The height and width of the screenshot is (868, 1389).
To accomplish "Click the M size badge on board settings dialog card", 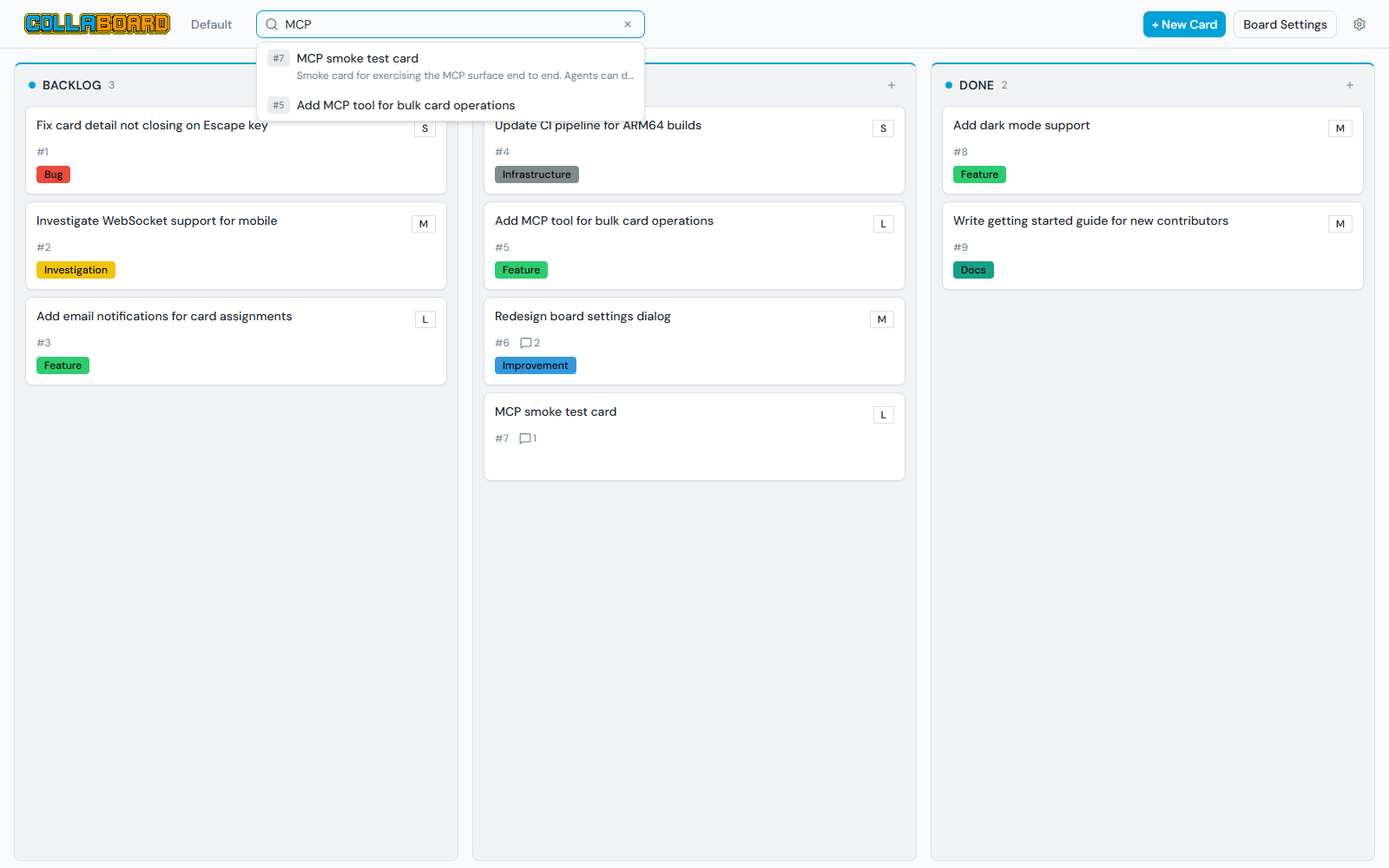I will pos(882,319).
